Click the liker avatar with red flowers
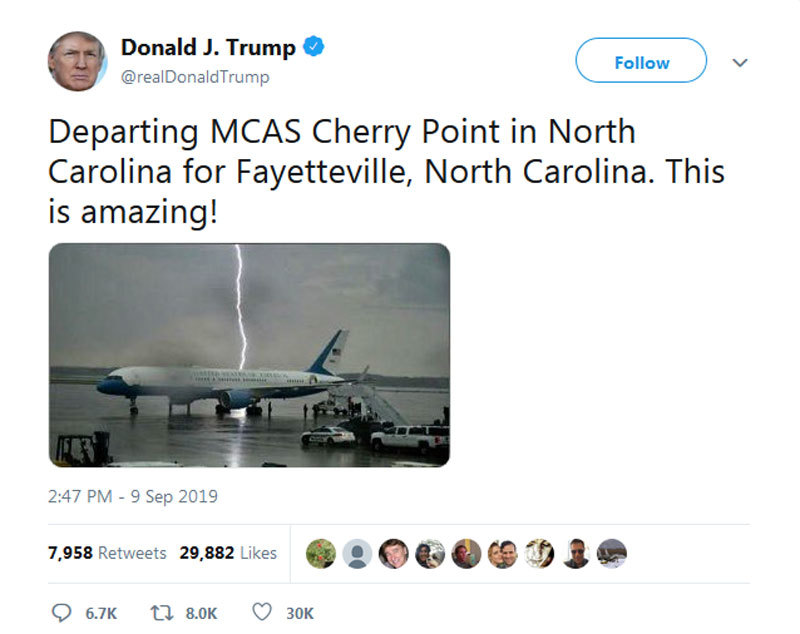The height and width of the screenshot is (634, 800). (320, 553)
